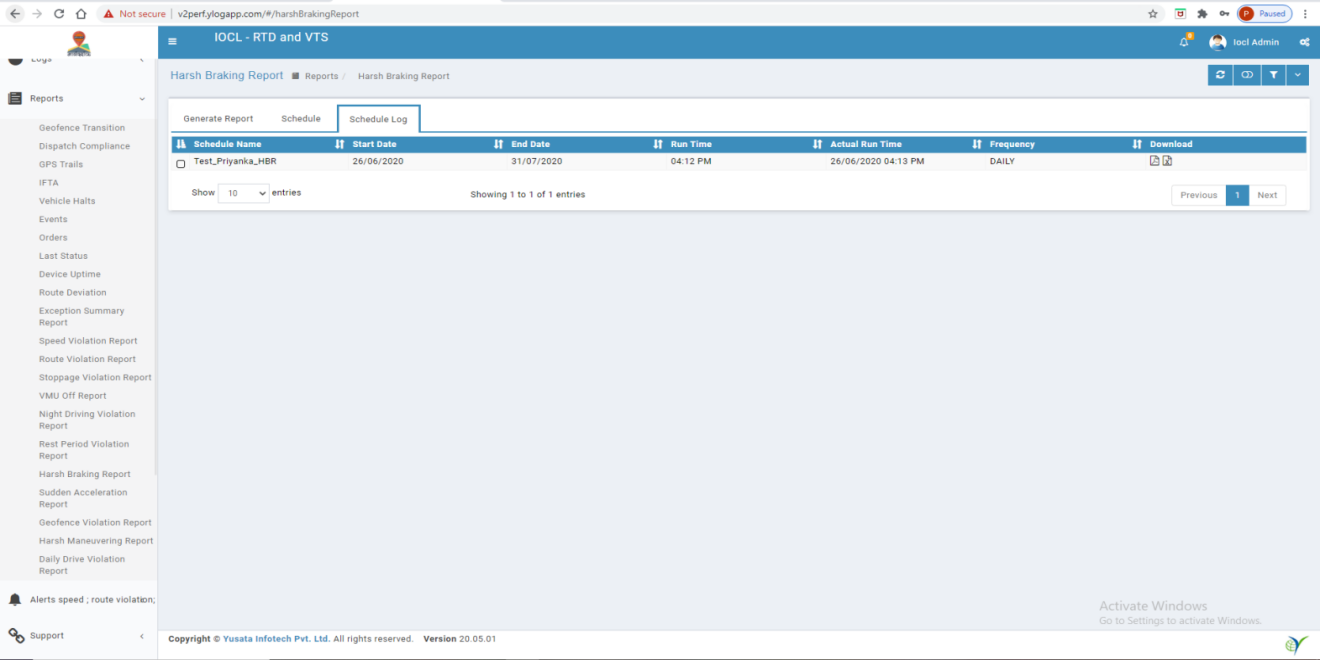1320x660 pixels.
Task: Click the Alerts bell sidebar icon
Action: click(x=15, y=599)
